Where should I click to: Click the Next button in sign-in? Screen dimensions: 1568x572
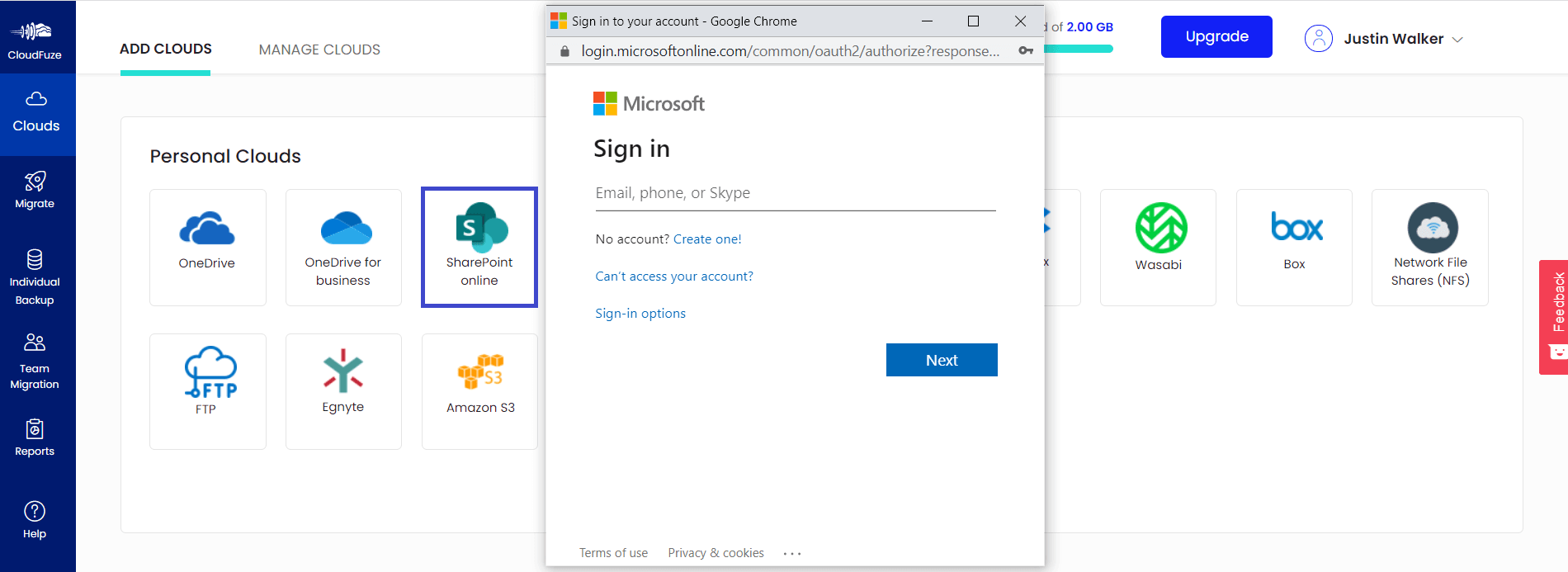(942, 360)
